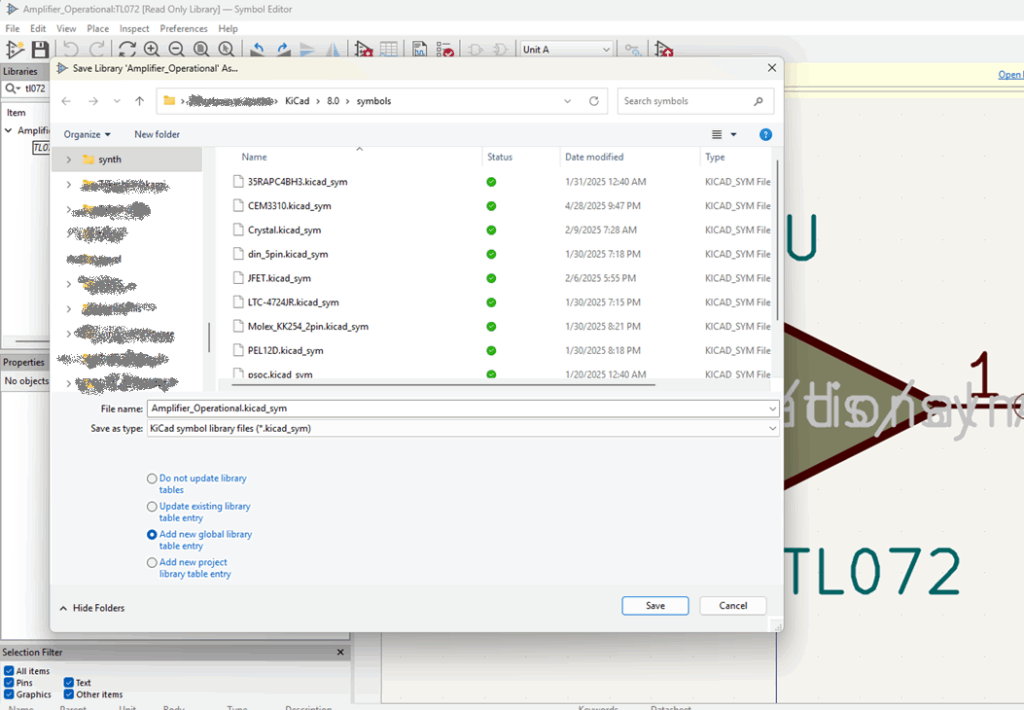Show alternate De Morgan body style
Image resolution: width=1024 pixels, height=710 pixels.
[x=500, y=49]
